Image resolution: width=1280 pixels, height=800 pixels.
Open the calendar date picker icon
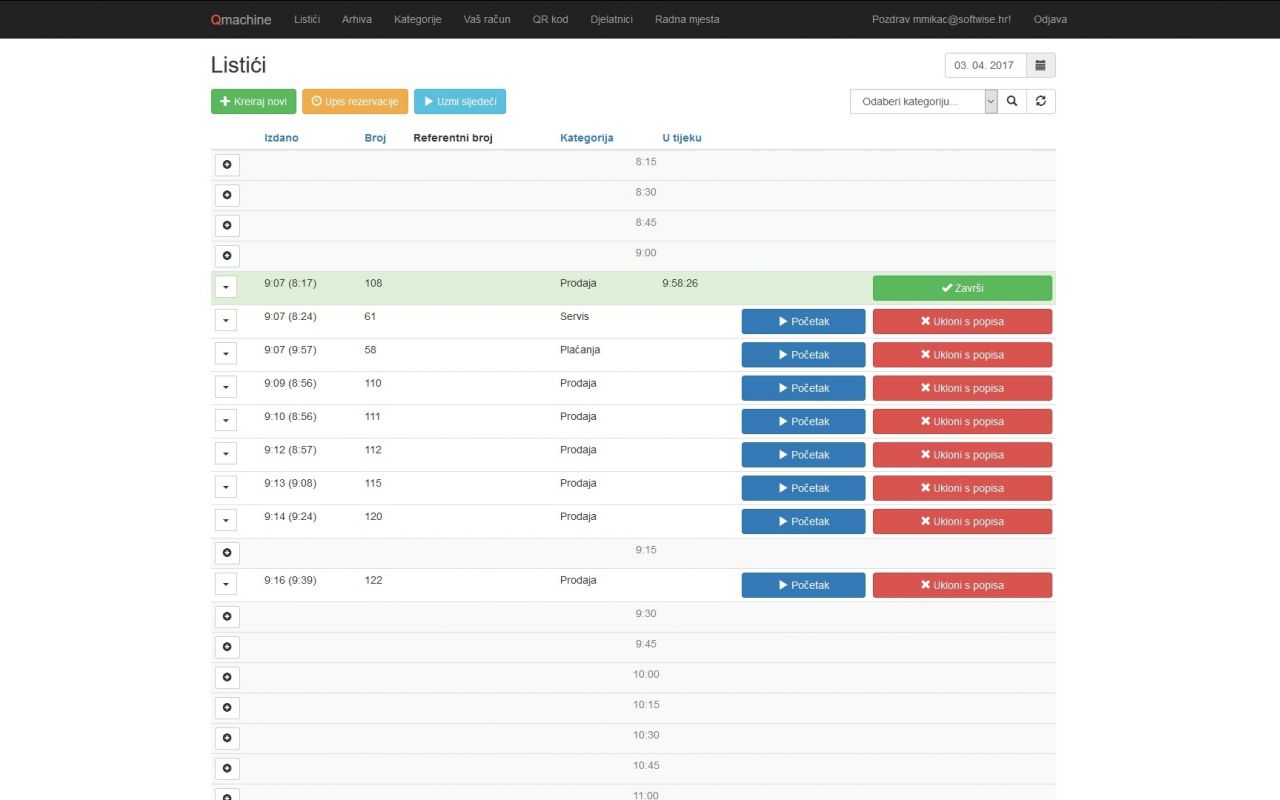tap(1040, 65)
